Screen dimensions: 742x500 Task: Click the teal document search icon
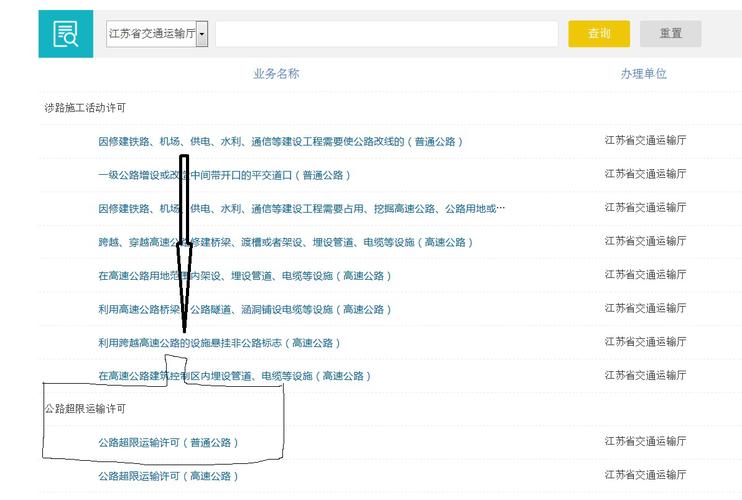tap(66, 34)
